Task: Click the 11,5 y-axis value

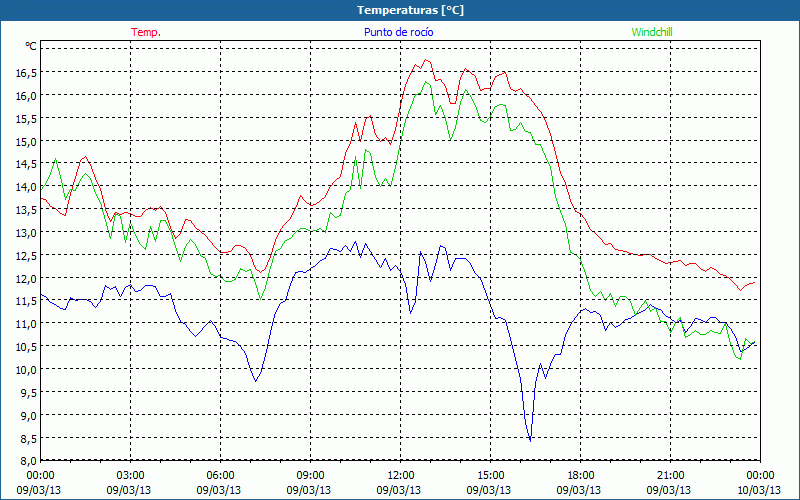Action: point(26,301)
